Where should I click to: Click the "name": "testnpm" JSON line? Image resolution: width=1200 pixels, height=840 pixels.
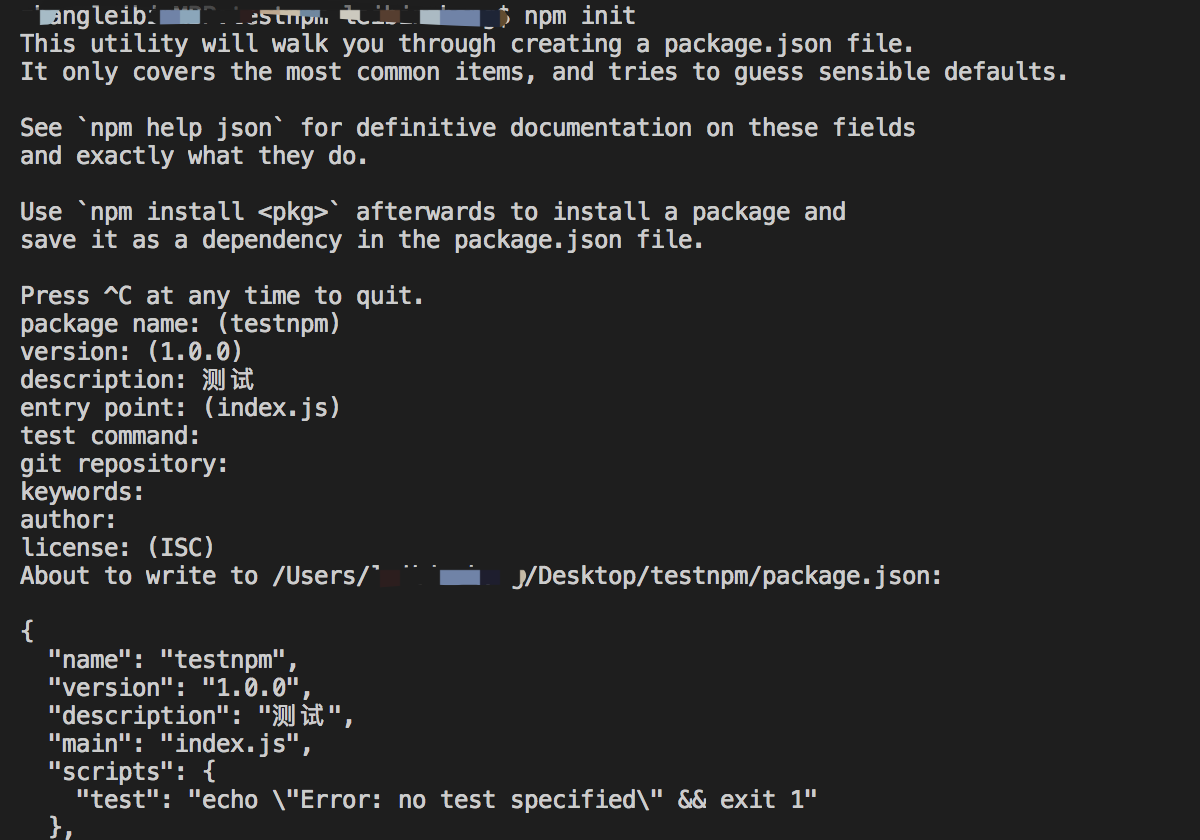pyautogui.click(x=174, y=660)
